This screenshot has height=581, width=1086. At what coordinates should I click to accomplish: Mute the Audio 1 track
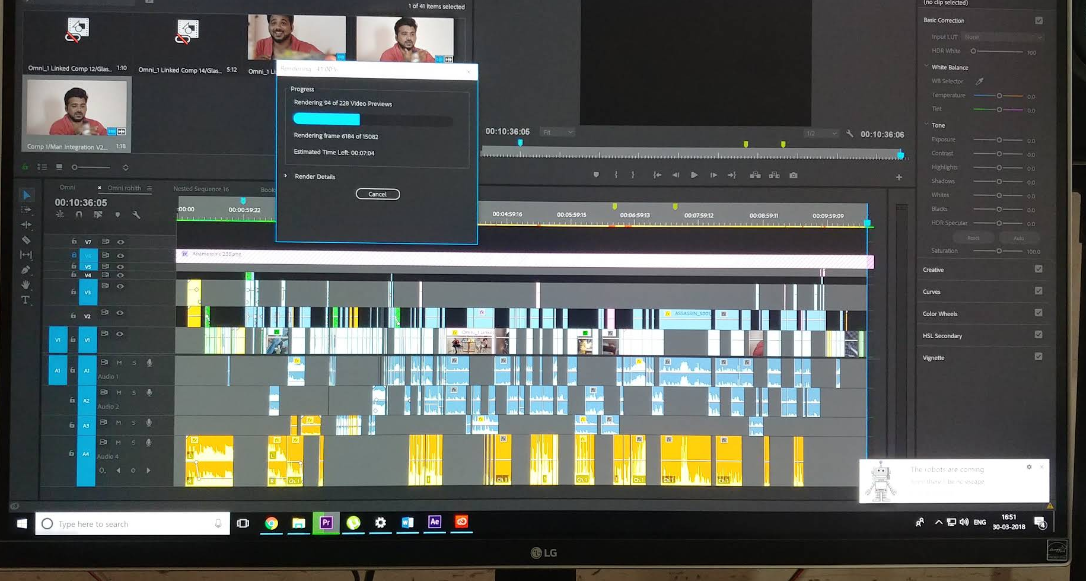coord(118,363)
